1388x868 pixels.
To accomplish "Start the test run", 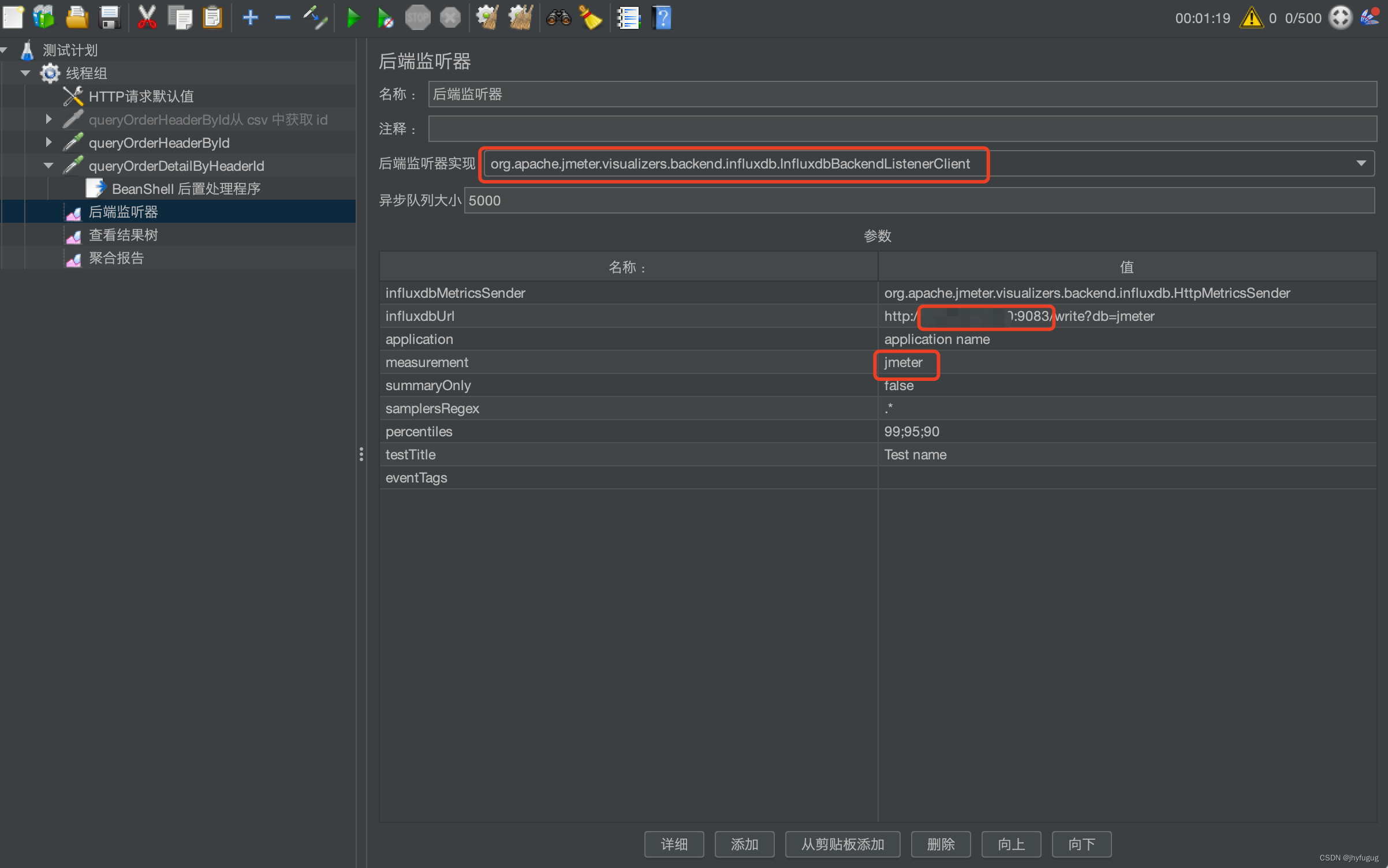I will (353, 17).
